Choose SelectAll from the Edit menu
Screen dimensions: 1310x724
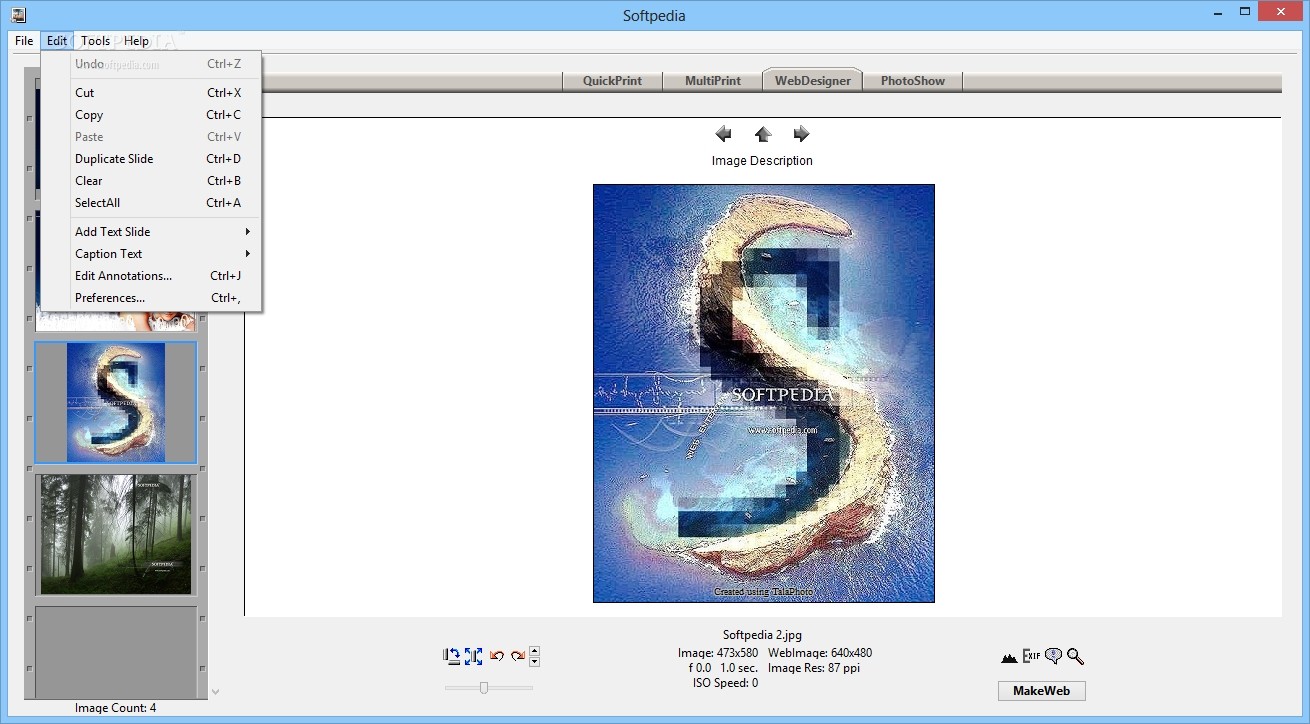click(152, 203)
